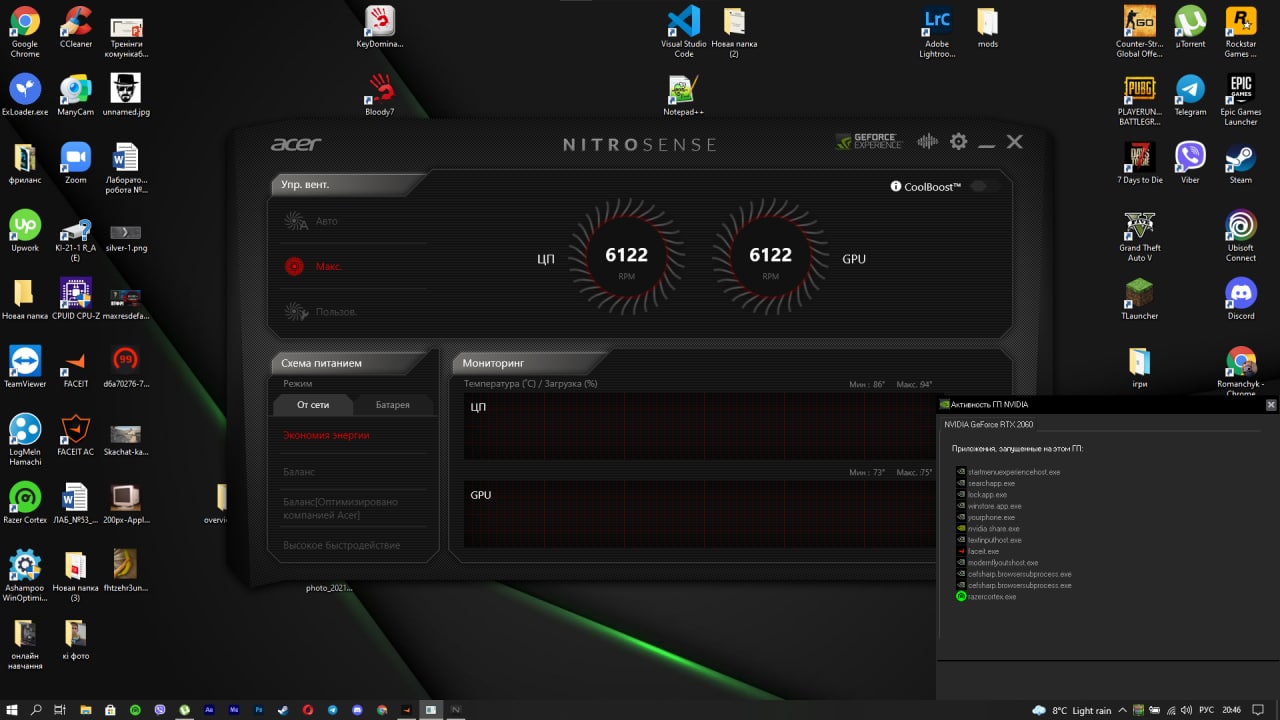Select Google Chrome desktop icon
This screenshot has height=720, width=1280.
pyautogui.click(x=25, y=32)
